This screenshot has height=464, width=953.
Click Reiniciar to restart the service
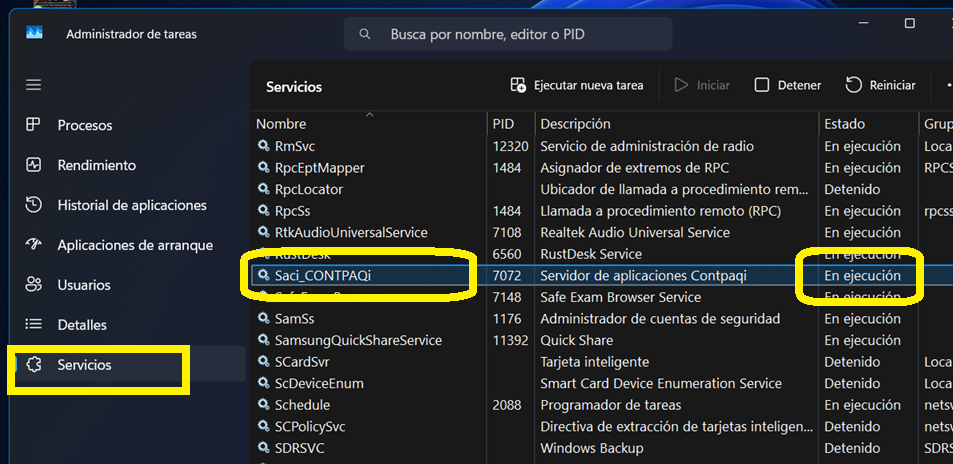(880, 85)
